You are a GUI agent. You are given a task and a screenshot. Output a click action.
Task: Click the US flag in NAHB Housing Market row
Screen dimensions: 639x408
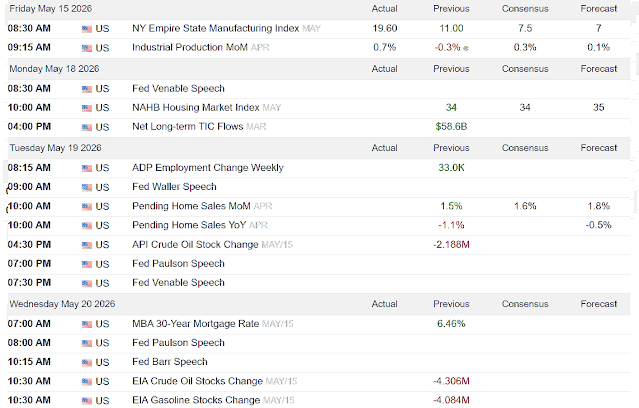click(x=86, y=108)
